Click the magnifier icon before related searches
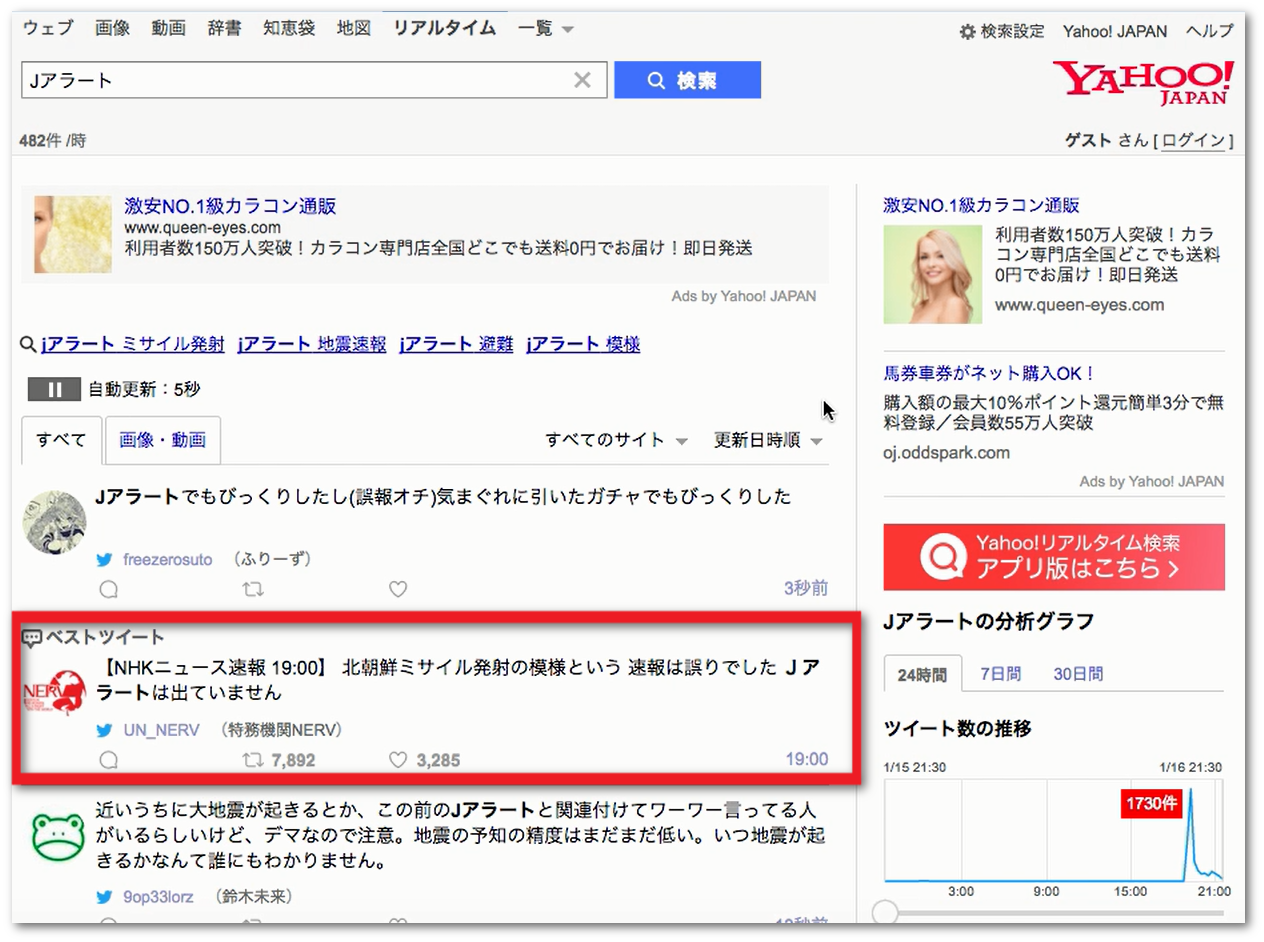The height and width of the screenshot is (942, 1264). [x=29, y=345]
